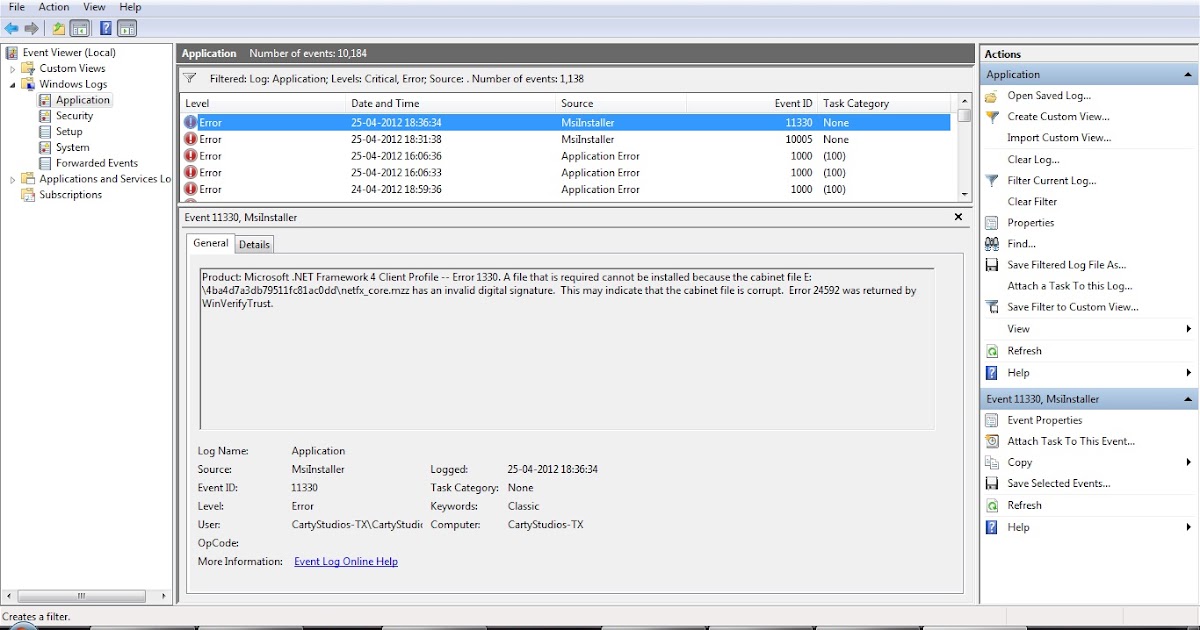Click Clear Log in Actions pane
This screenshot has width=1200, height=630.
coord(1033,160)
